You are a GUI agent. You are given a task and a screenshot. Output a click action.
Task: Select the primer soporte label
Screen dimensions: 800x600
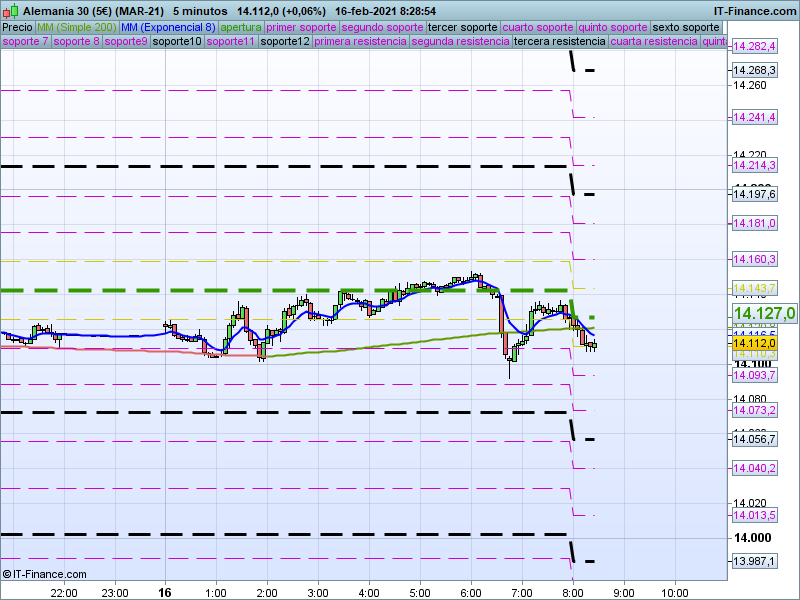[x=301, y=28]
